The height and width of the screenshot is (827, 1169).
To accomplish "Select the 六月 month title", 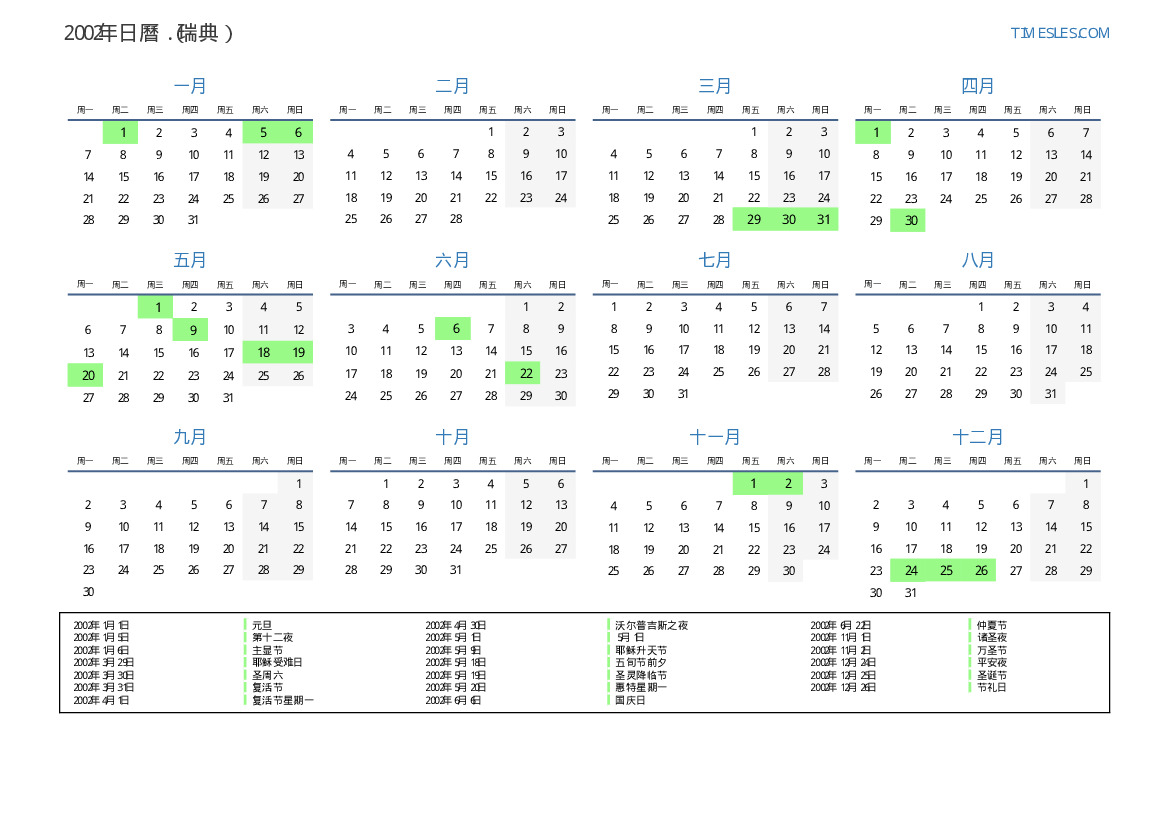I will [452, 260].
